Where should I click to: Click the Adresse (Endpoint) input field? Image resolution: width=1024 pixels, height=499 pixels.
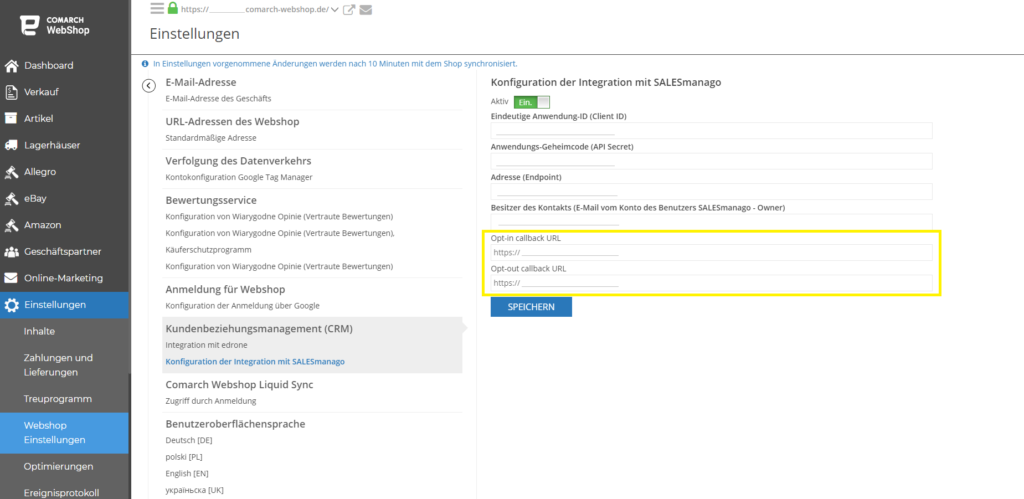click(711, 191)
